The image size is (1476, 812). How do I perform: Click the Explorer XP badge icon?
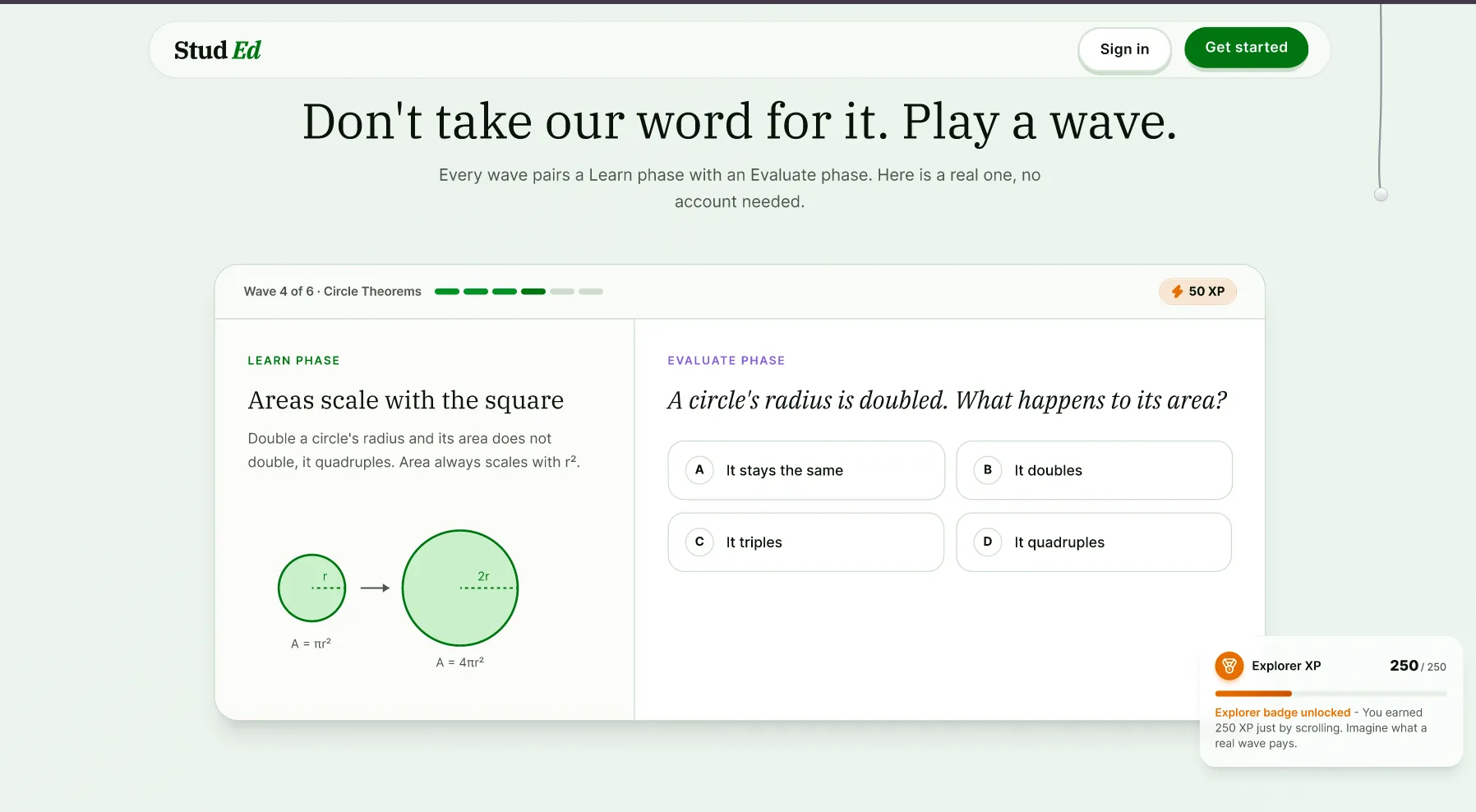click(x=1229, y=666)
